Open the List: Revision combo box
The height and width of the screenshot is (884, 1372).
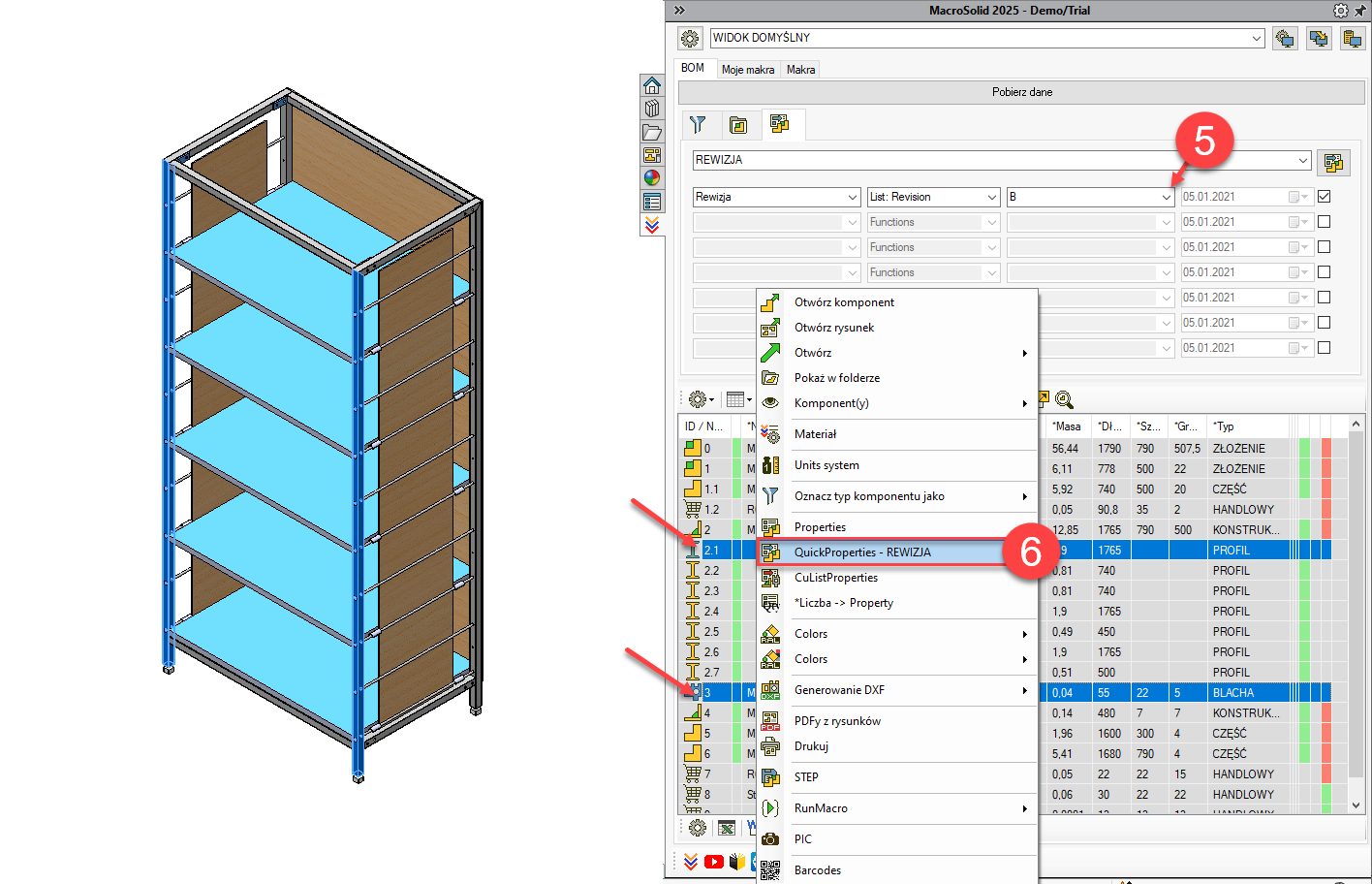[x=933, y=197]
